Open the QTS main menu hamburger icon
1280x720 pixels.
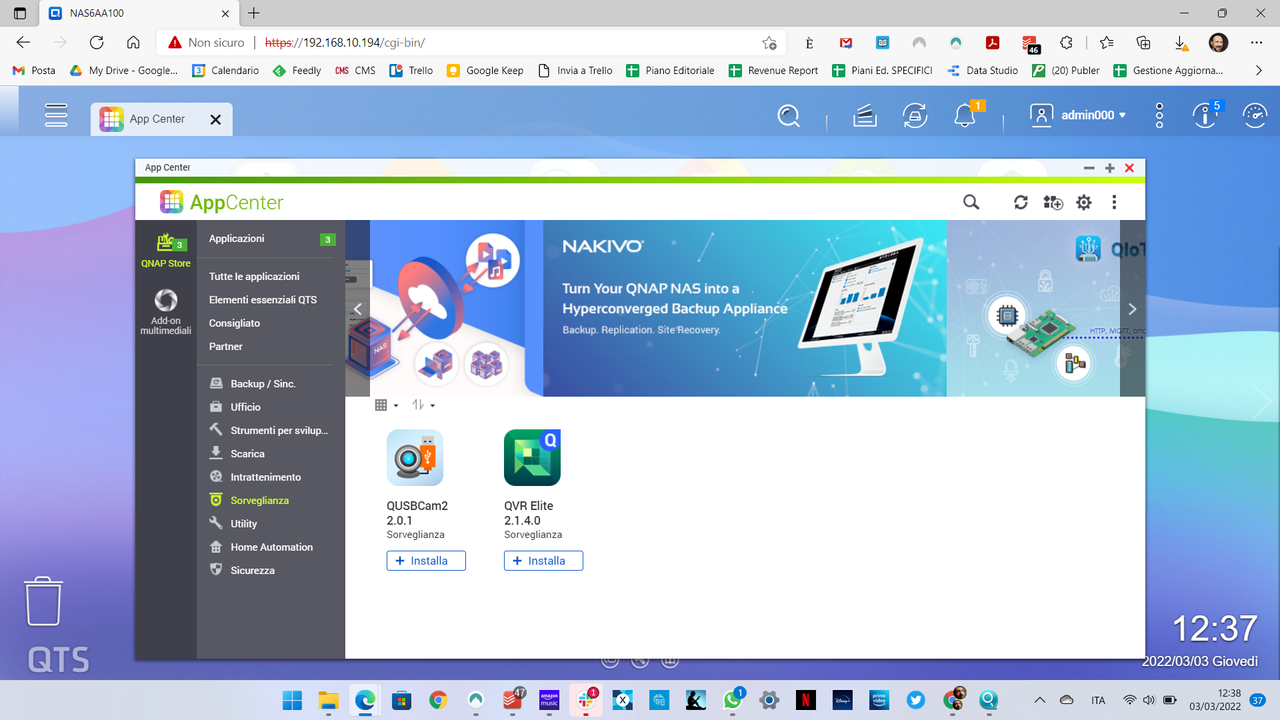pos(56,115)
